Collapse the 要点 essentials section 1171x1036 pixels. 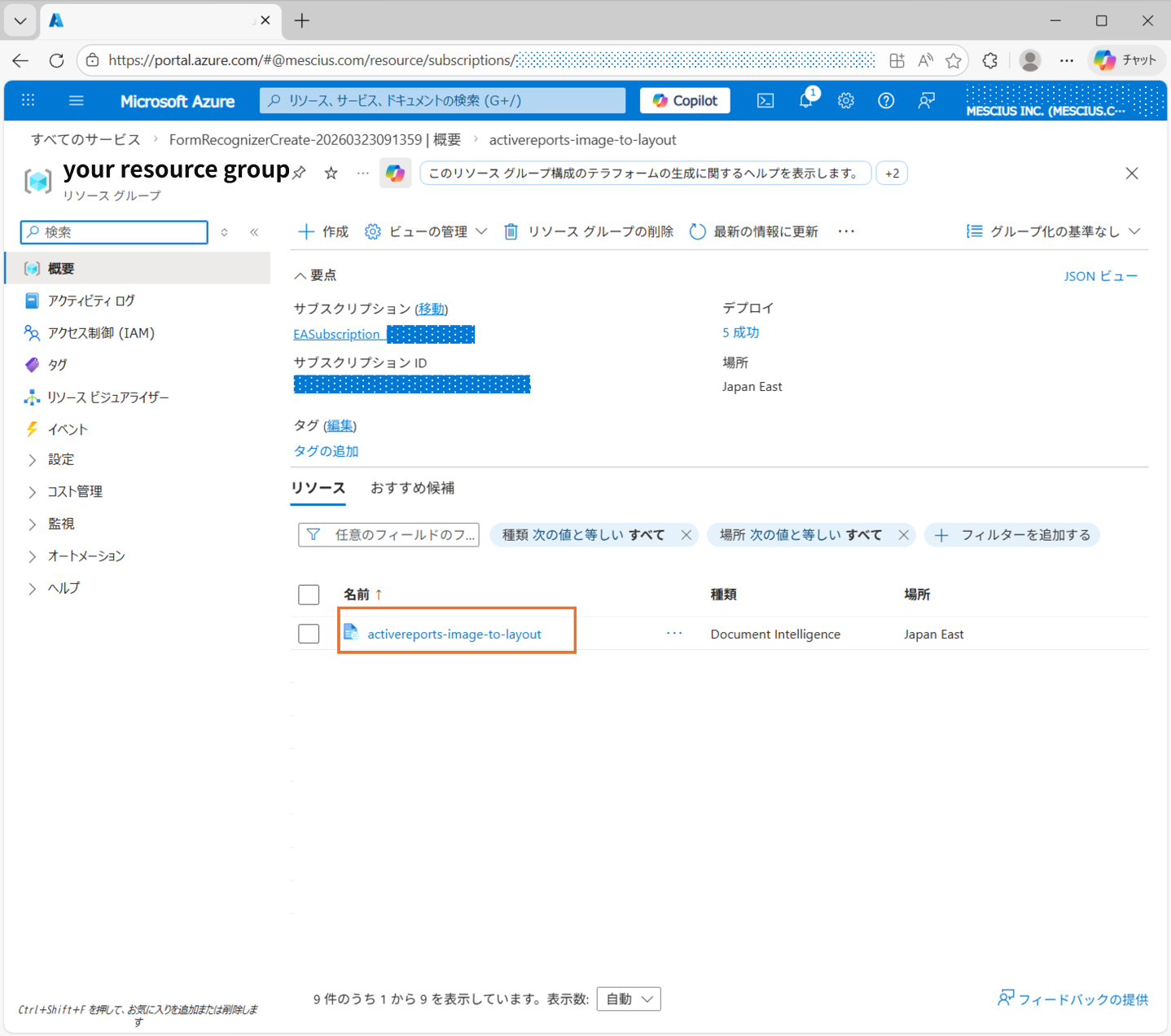pos(315,275)
